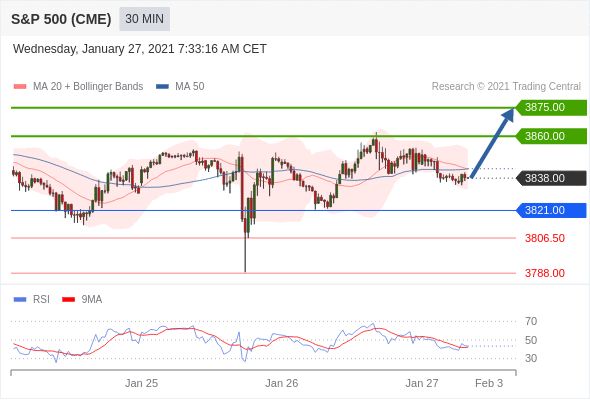Click the Jan 25 date axis label
This screenshot has height=400, width=590.
pyautogui.click(x=141, y=383)
